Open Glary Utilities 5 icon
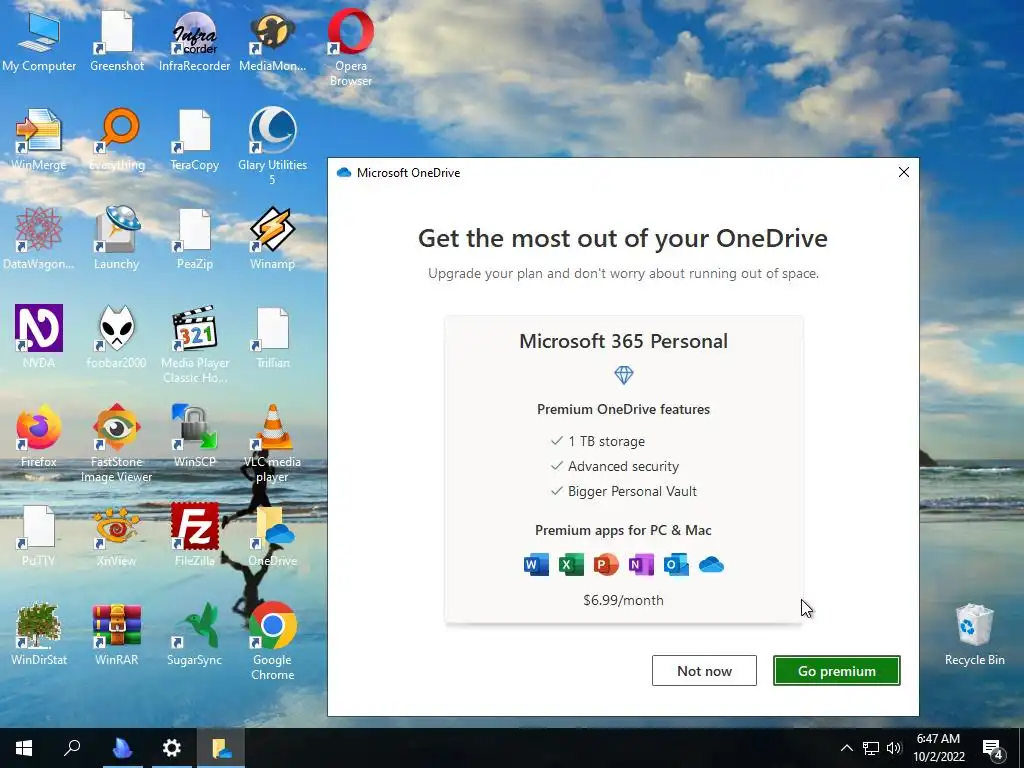The image size is (1024, 768). (x=272, y=146)
